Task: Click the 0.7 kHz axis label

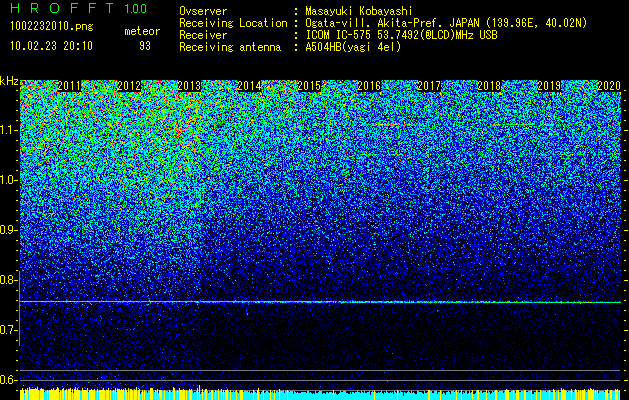Action: click(9, 330)
